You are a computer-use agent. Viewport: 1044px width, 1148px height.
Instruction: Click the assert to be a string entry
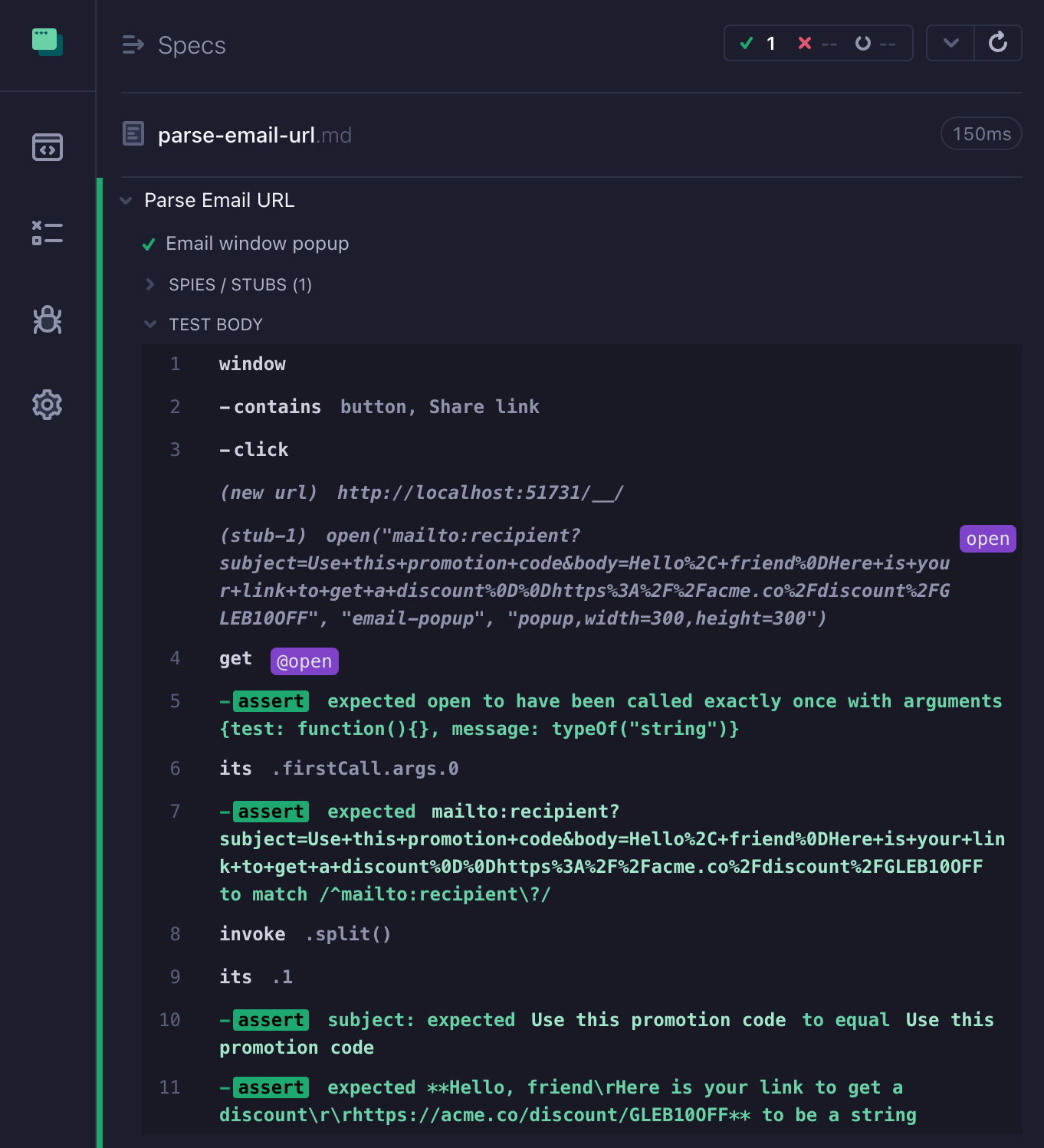click(581, 1101)
